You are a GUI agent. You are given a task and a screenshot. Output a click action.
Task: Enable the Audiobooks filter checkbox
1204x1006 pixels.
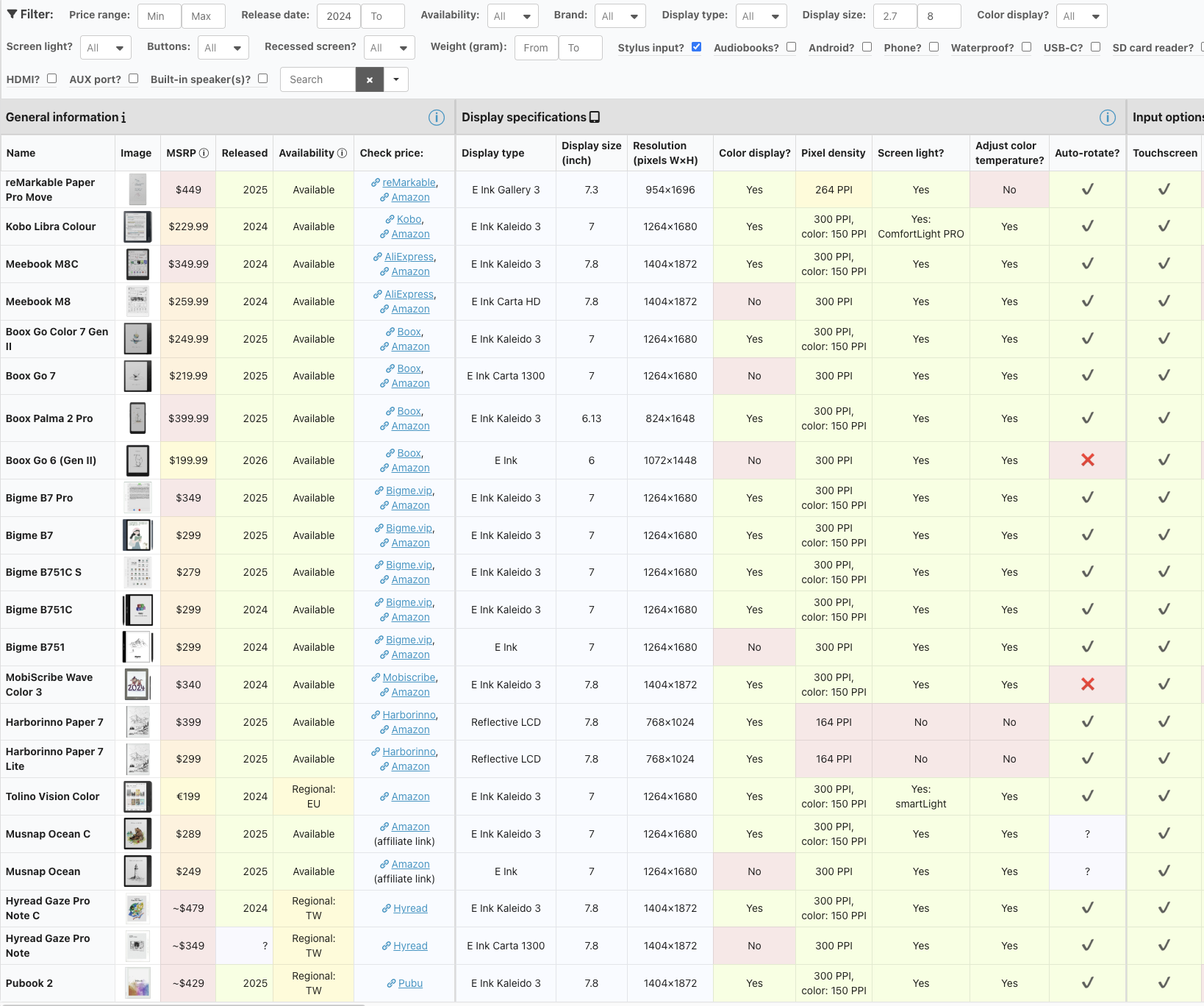[x=791, y=47]
